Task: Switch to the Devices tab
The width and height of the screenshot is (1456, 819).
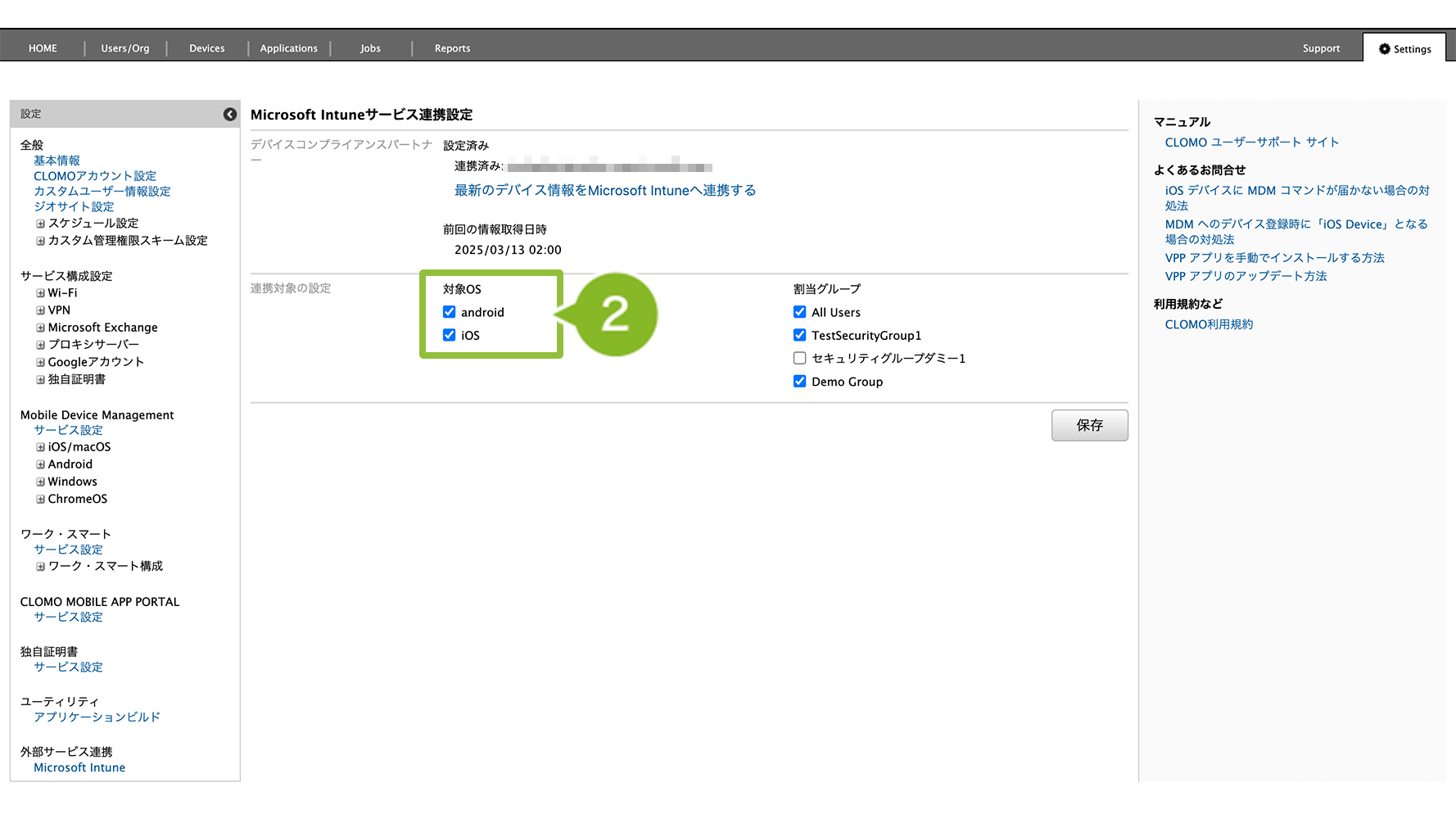Action: pos(207,48)
